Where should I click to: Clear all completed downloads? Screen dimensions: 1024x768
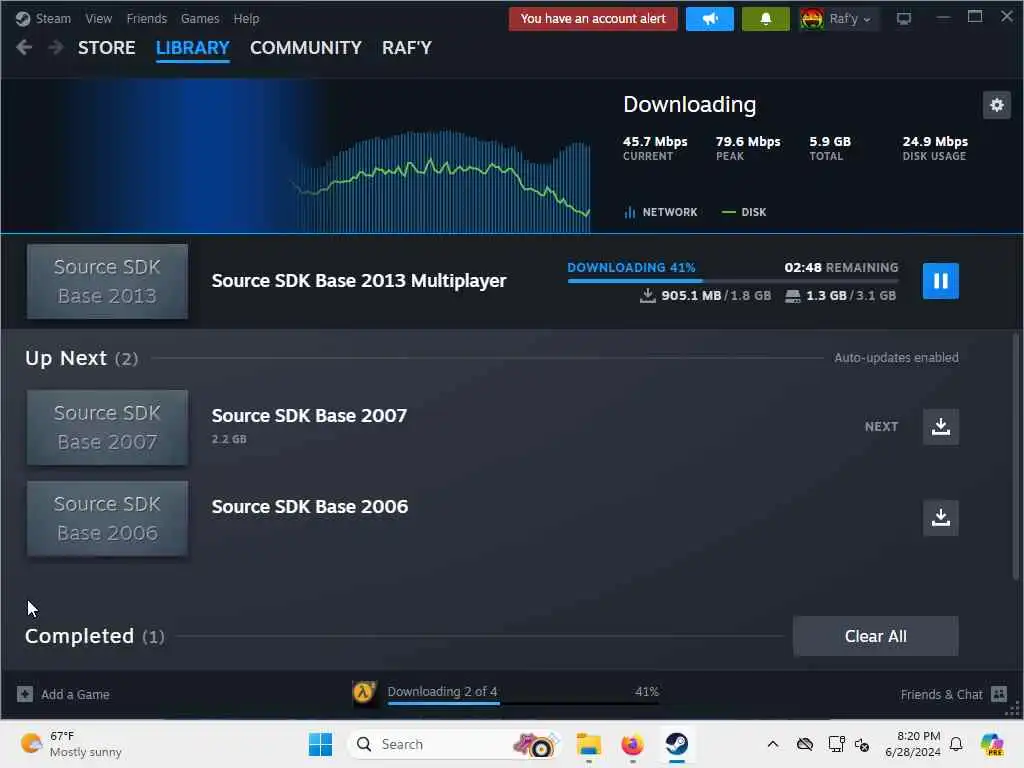875,636
